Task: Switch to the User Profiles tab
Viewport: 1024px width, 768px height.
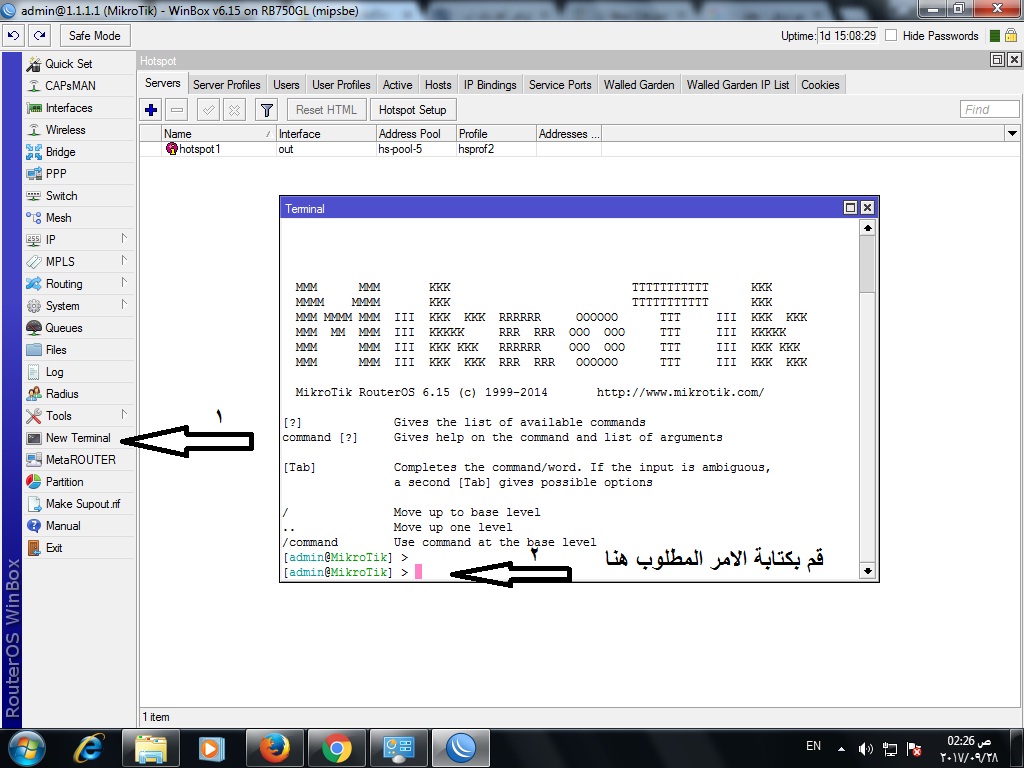Action: pyautogui.click(x=341, y=85)
